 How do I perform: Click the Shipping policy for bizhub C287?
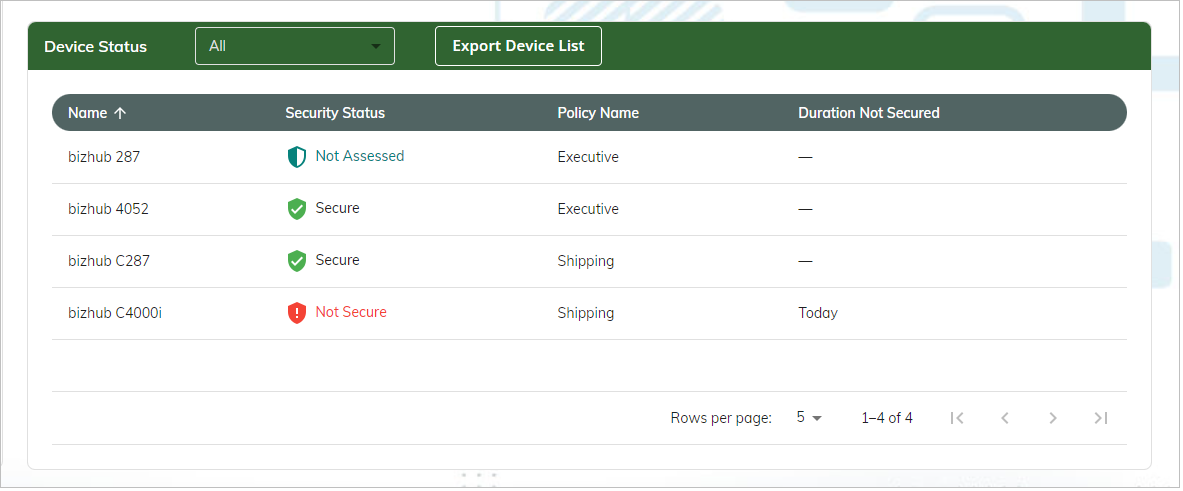(586, 261)
